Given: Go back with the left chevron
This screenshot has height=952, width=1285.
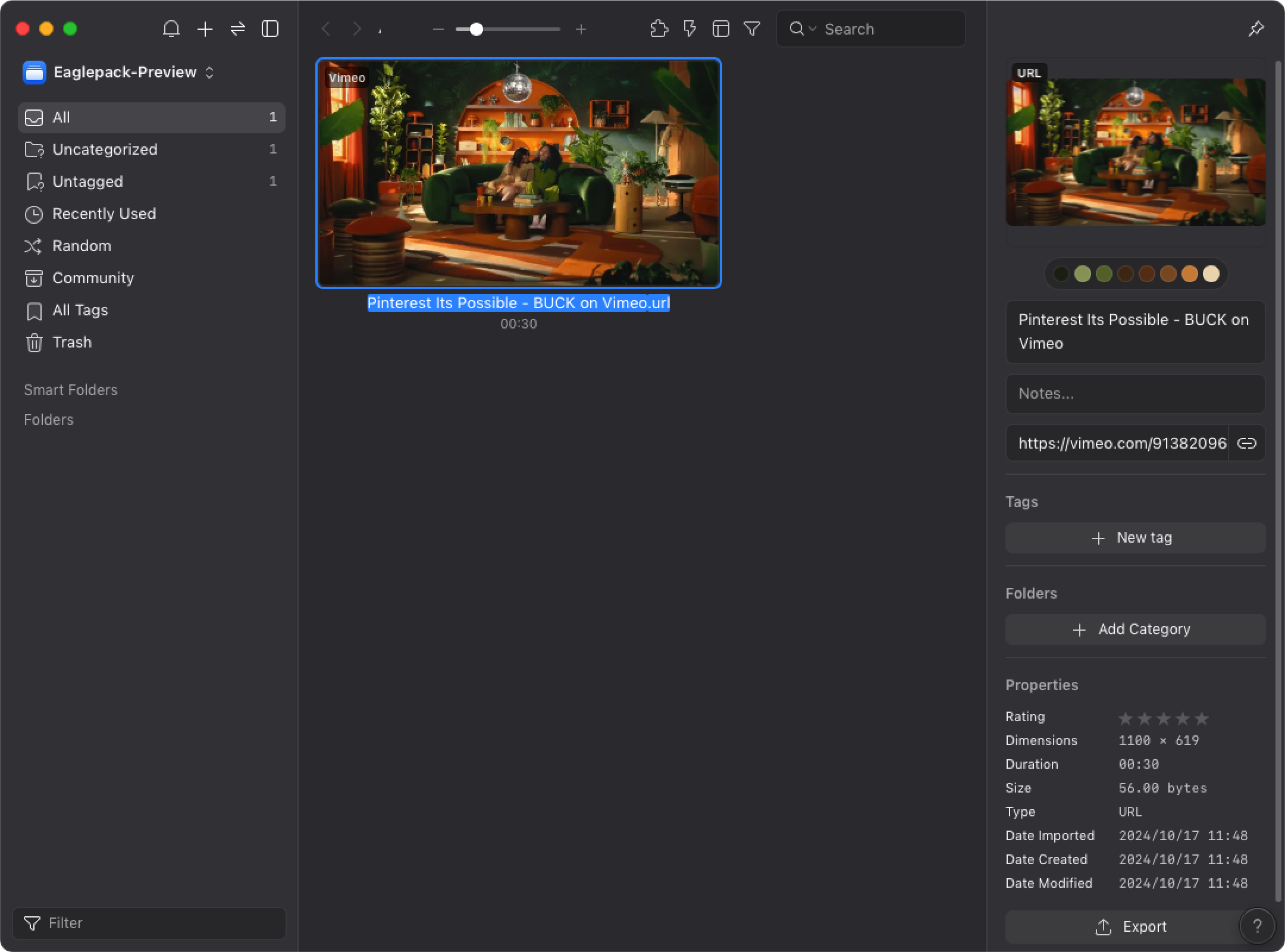Looking at the screenshot, I should pos(326,29).
